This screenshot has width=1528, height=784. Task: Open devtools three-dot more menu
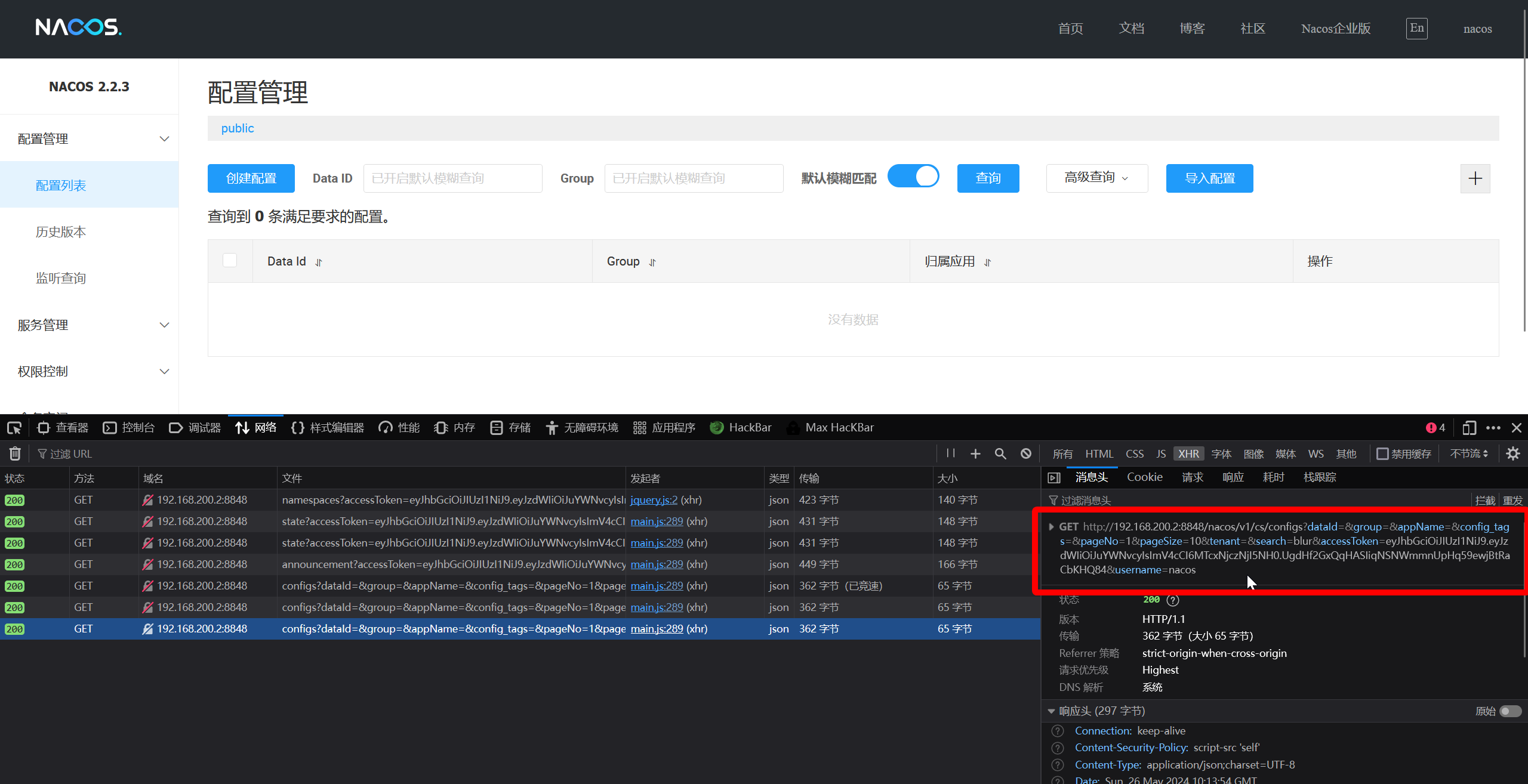(x=1493, y=428)
